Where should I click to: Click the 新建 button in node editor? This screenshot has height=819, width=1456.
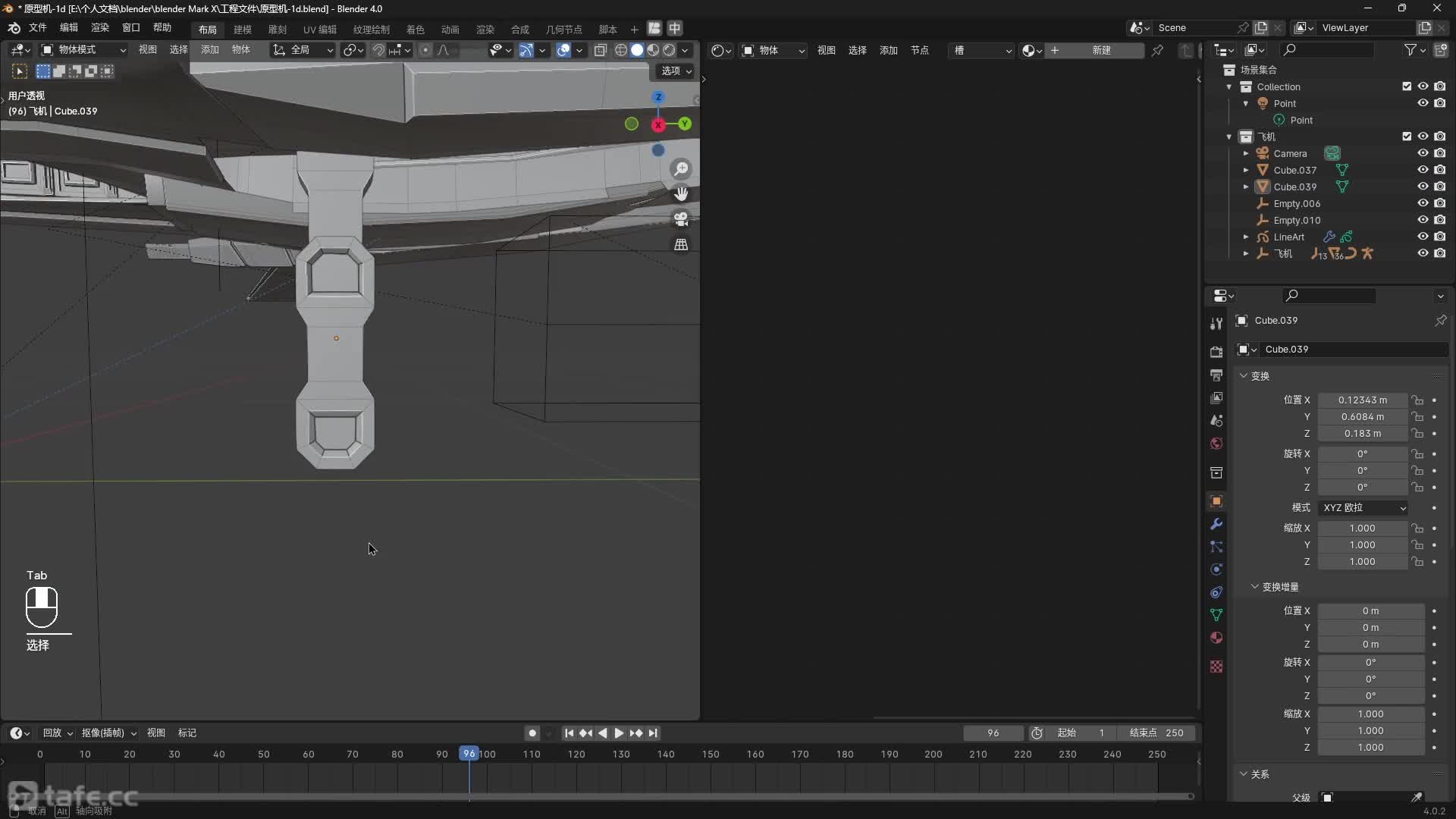click(1094, 50)
